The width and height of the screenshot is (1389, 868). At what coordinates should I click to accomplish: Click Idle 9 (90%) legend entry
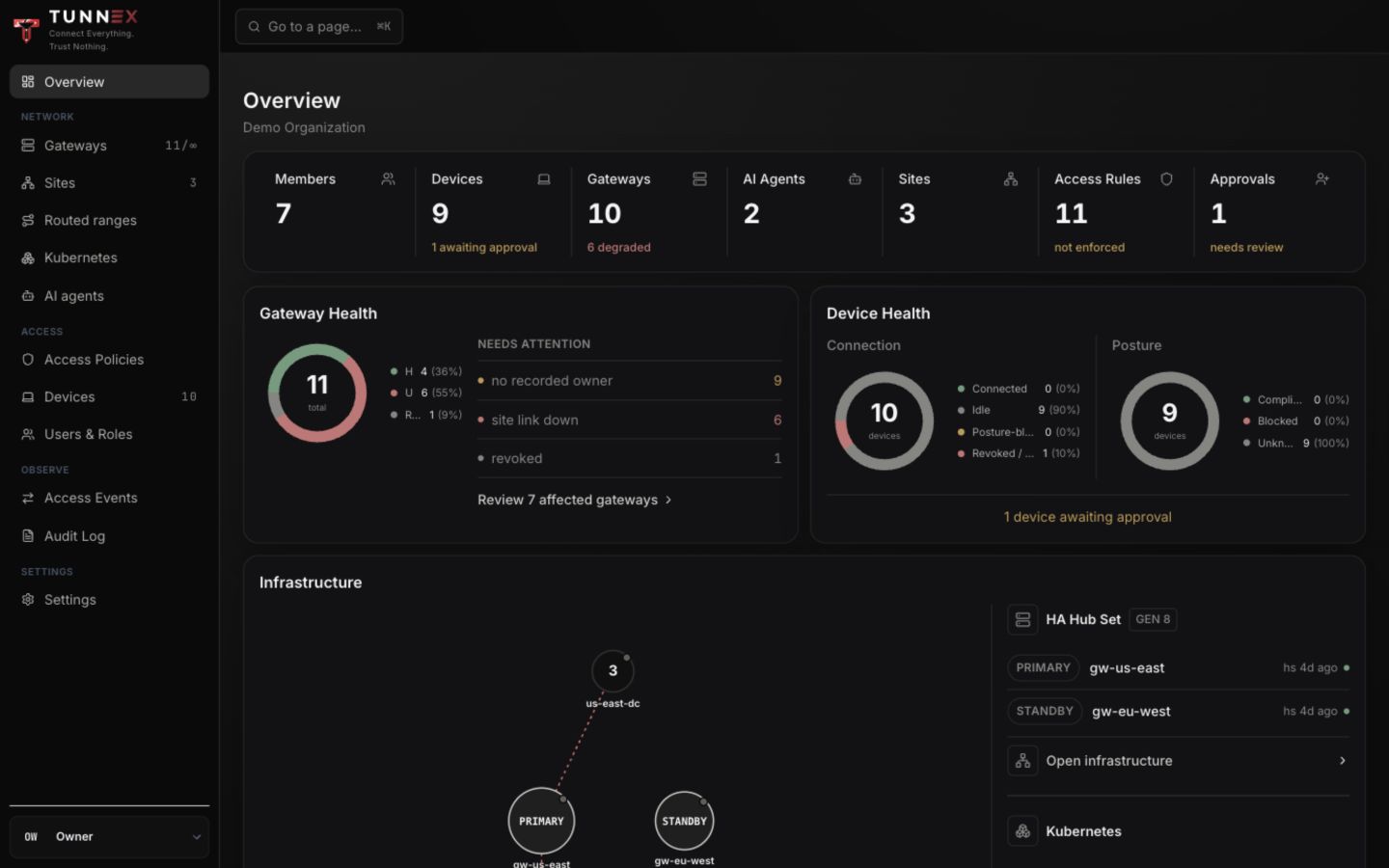(1019, 410)
